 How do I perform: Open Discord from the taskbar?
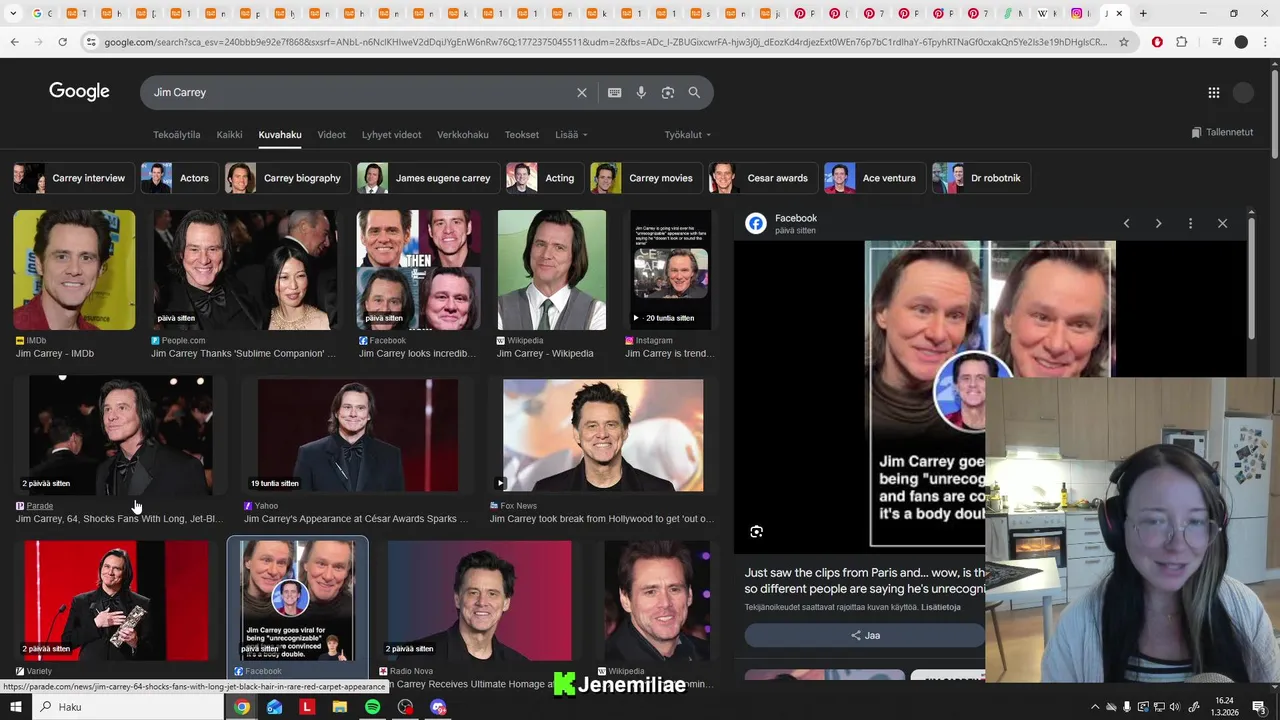(x=438, y=707)
